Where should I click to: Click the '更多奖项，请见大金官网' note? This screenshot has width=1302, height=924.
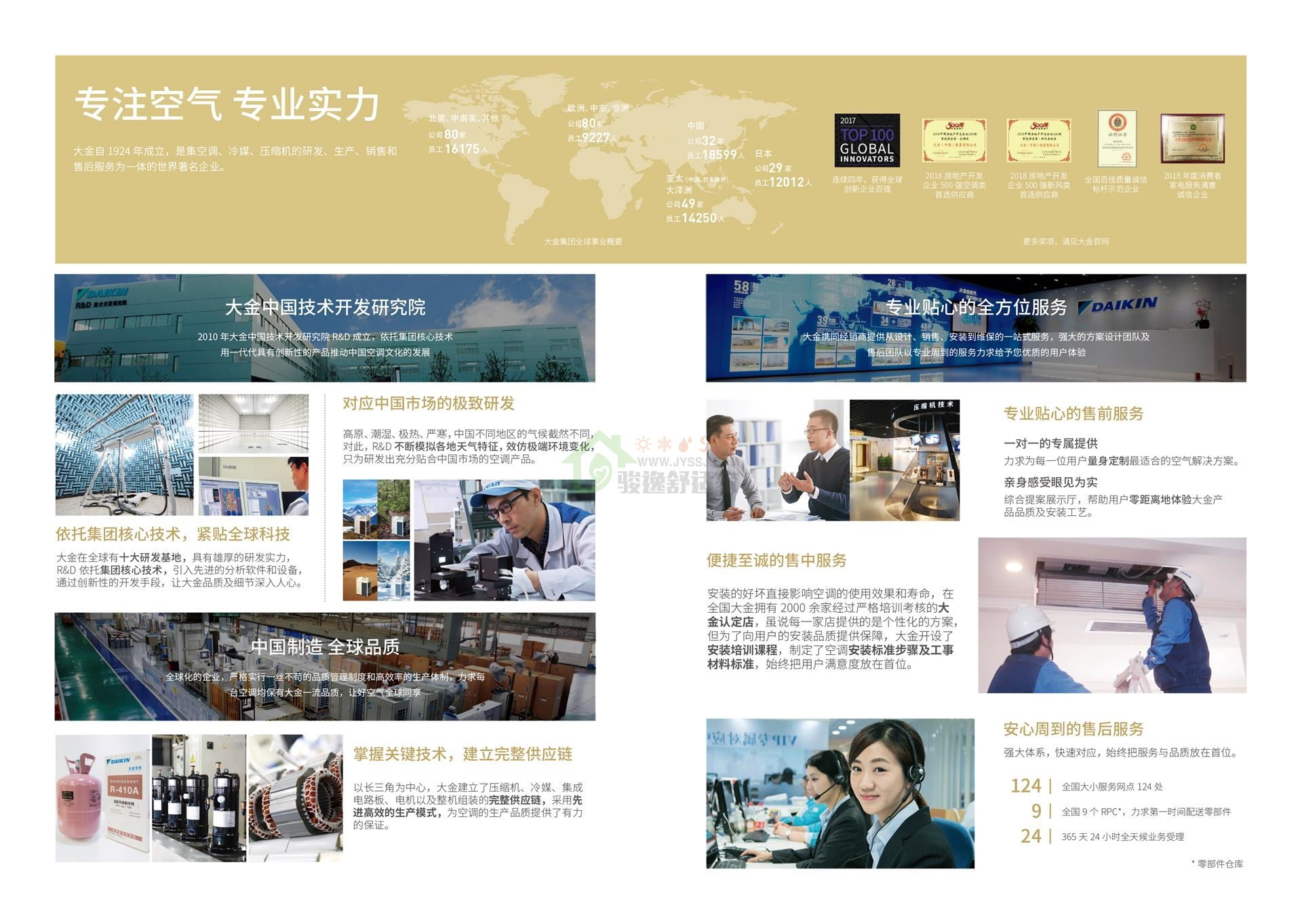[1066, 241]
